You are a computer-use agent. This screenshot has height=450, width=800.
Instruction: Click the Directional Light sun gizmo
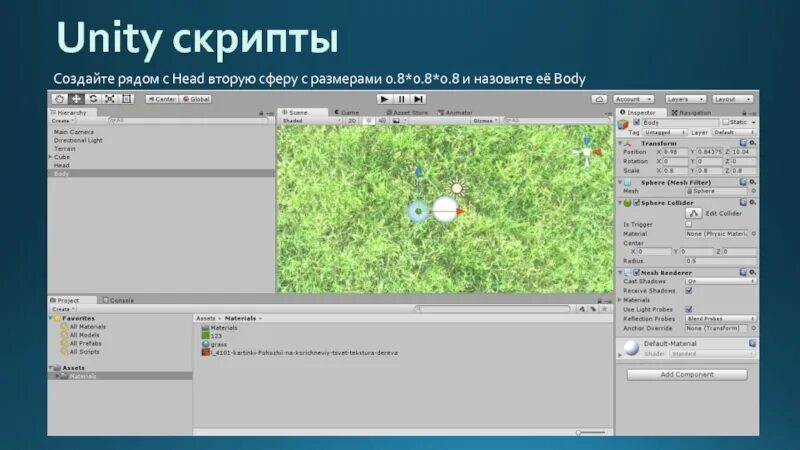(x=457, y=188)
